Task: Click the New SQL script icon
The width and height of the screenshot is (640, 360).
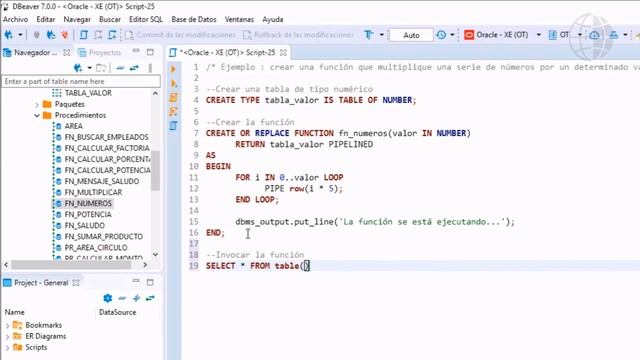Action: (112, 35)
